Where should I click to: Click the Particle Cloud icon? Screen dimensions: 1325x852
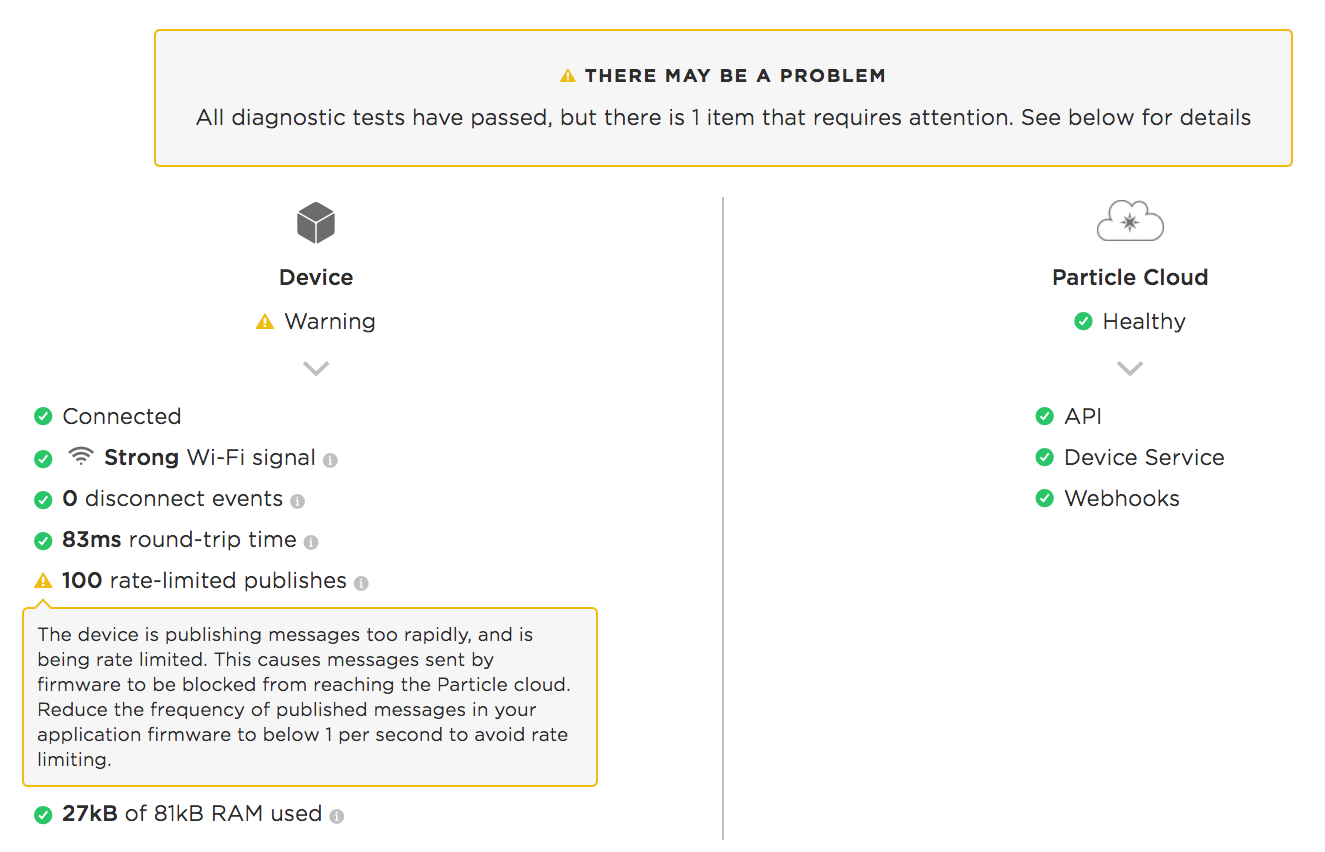1130,221
